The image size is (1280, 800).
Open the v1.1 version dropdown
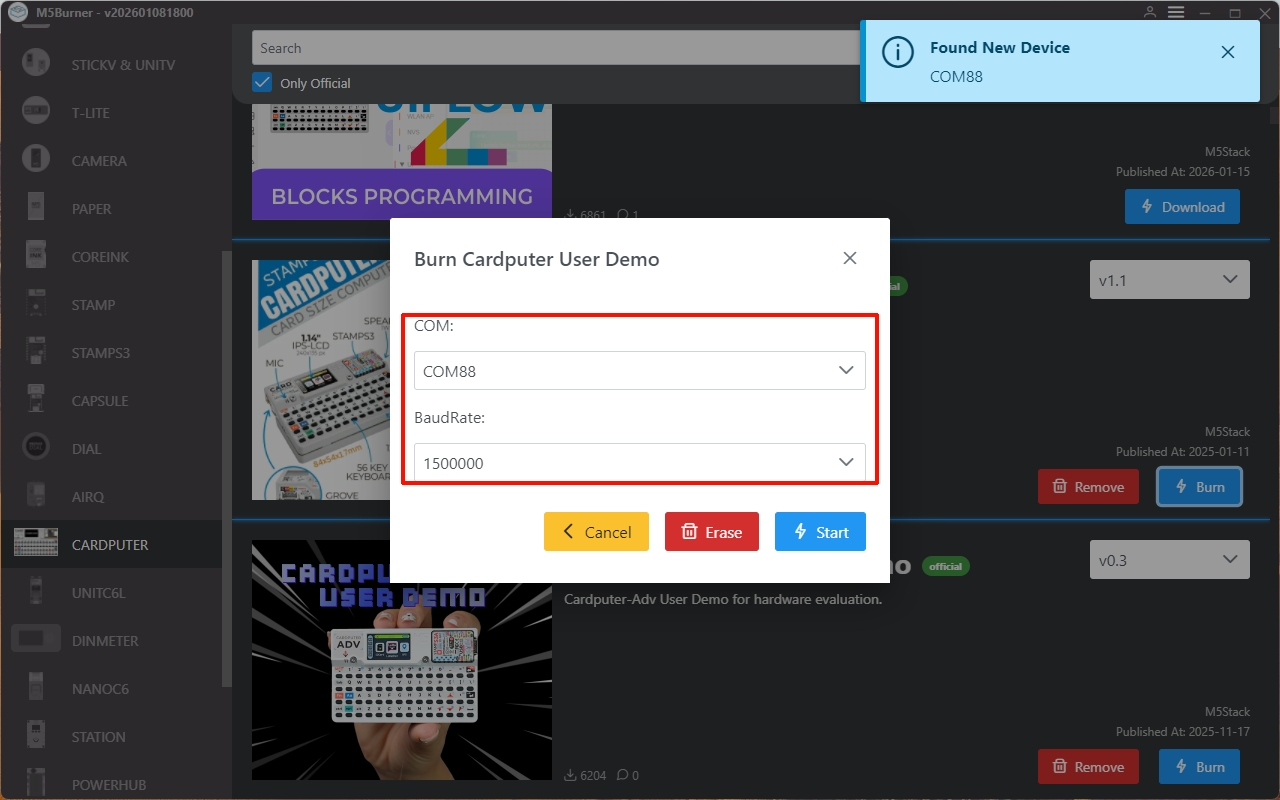[x=1169, y=280]
